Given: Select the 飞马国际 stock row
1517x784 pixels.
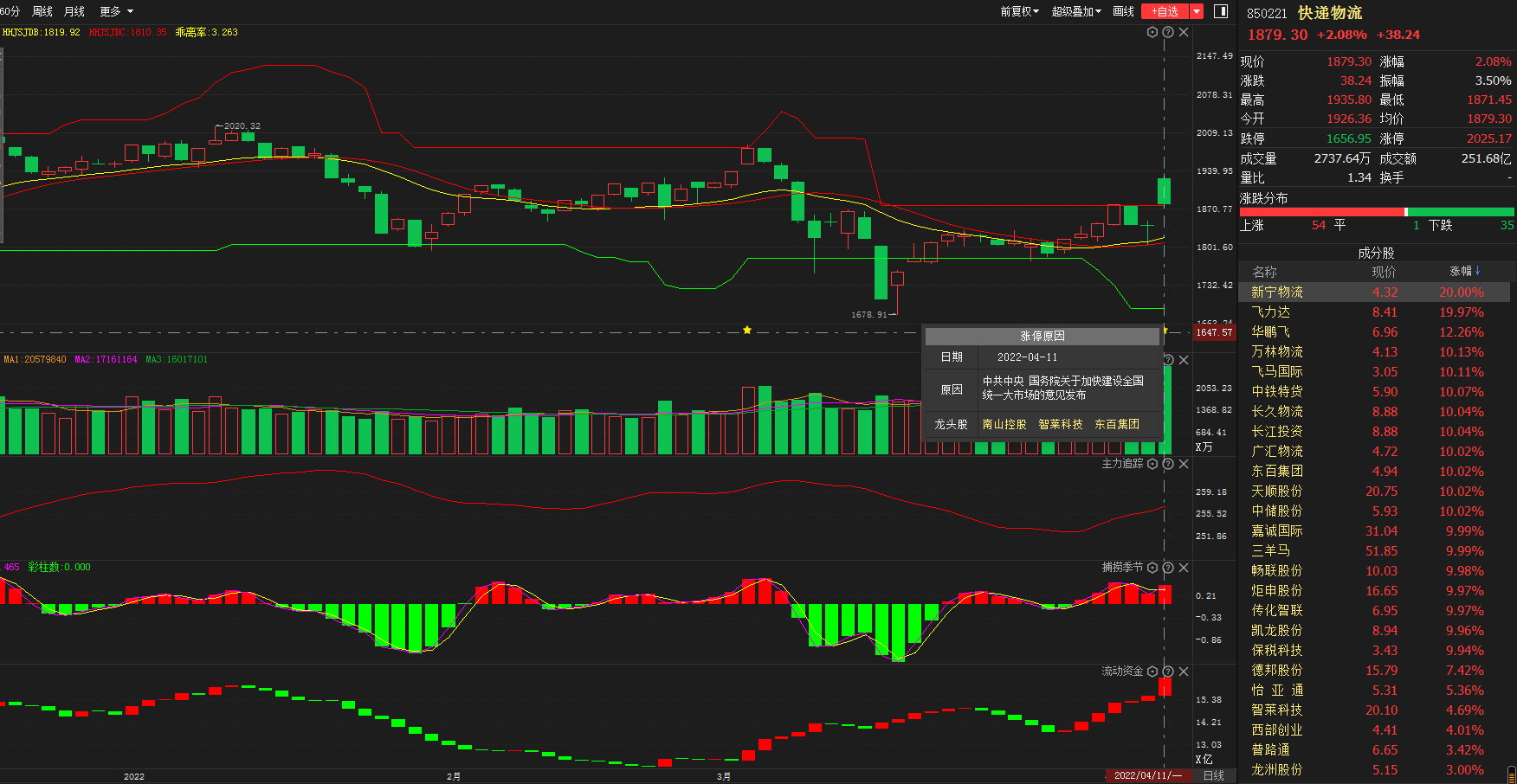Looking at the screenshot, I should [1375, 372].
